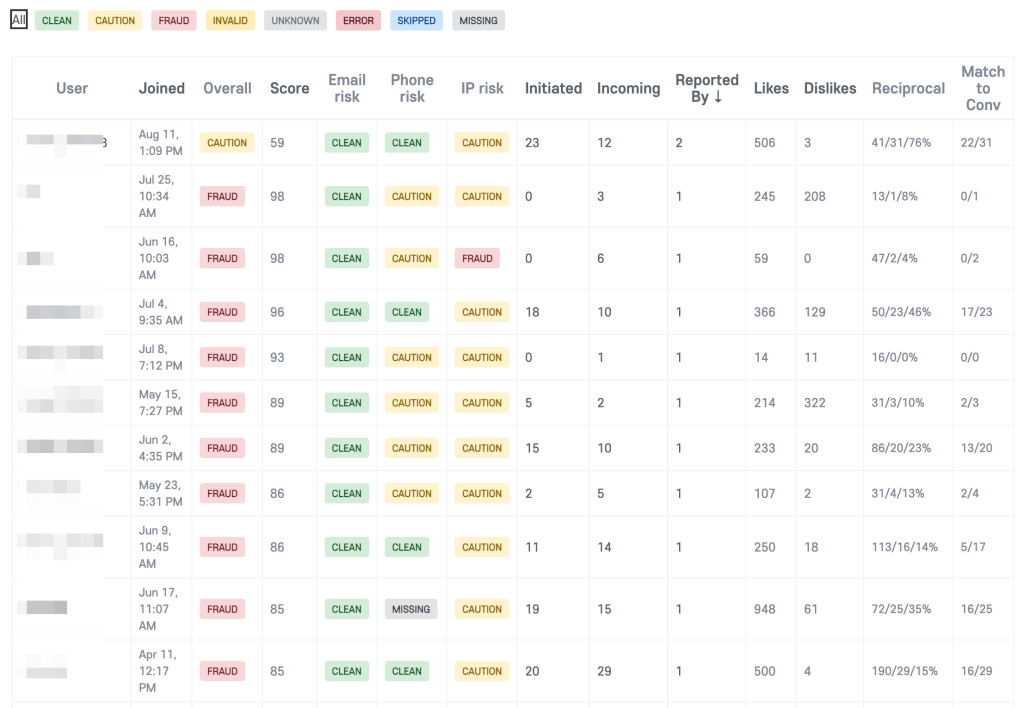The image size is (1024, 708).
Task: Select the All filter
Action: pyautogui.click(x=19, y=20)
